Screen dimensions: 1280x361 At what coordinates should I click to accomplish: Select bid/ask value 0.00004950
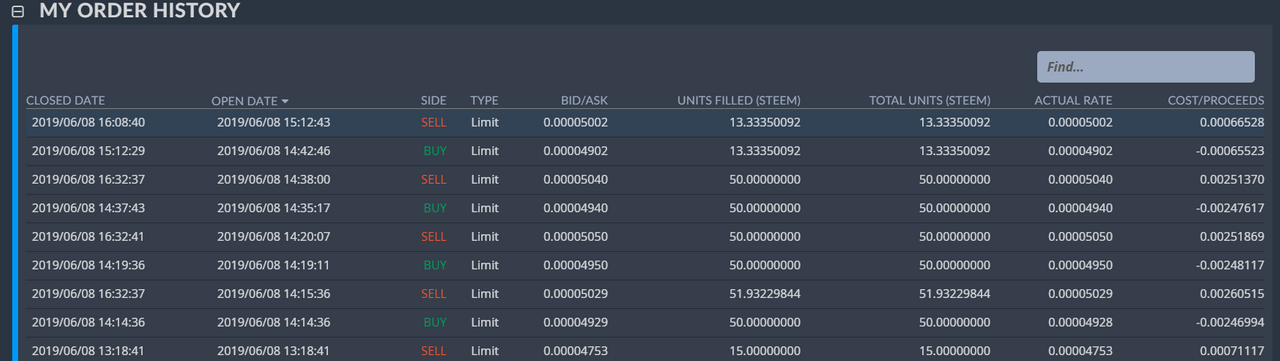576,266
